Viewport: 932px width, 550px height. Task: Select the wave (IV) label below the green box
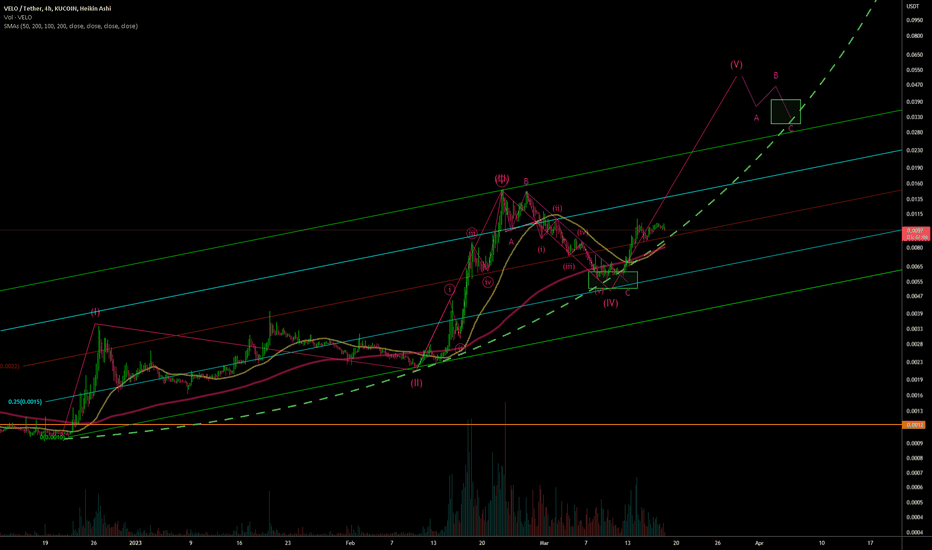610,303
